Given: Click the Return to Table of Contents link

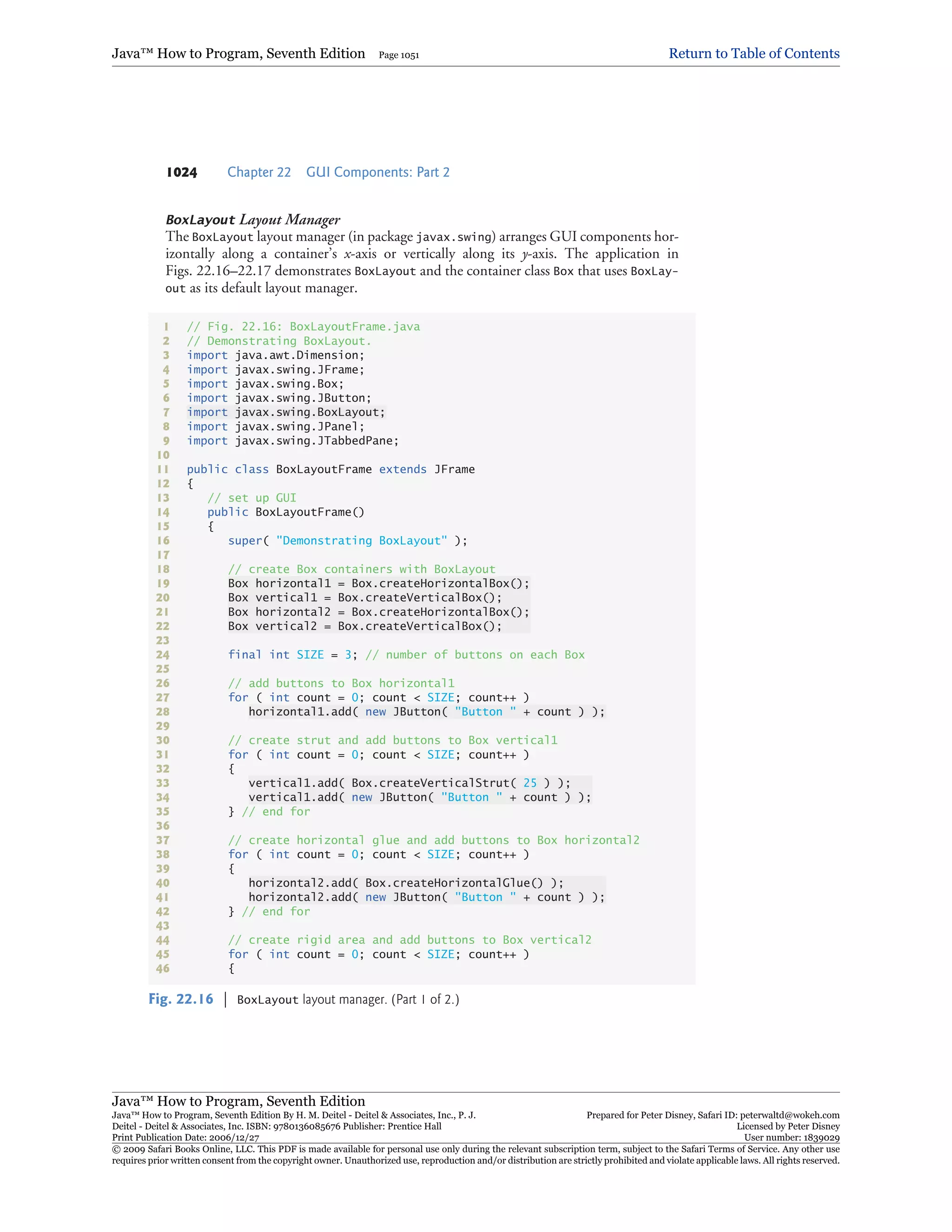Looking at the screenshot, I should point(754,53).
